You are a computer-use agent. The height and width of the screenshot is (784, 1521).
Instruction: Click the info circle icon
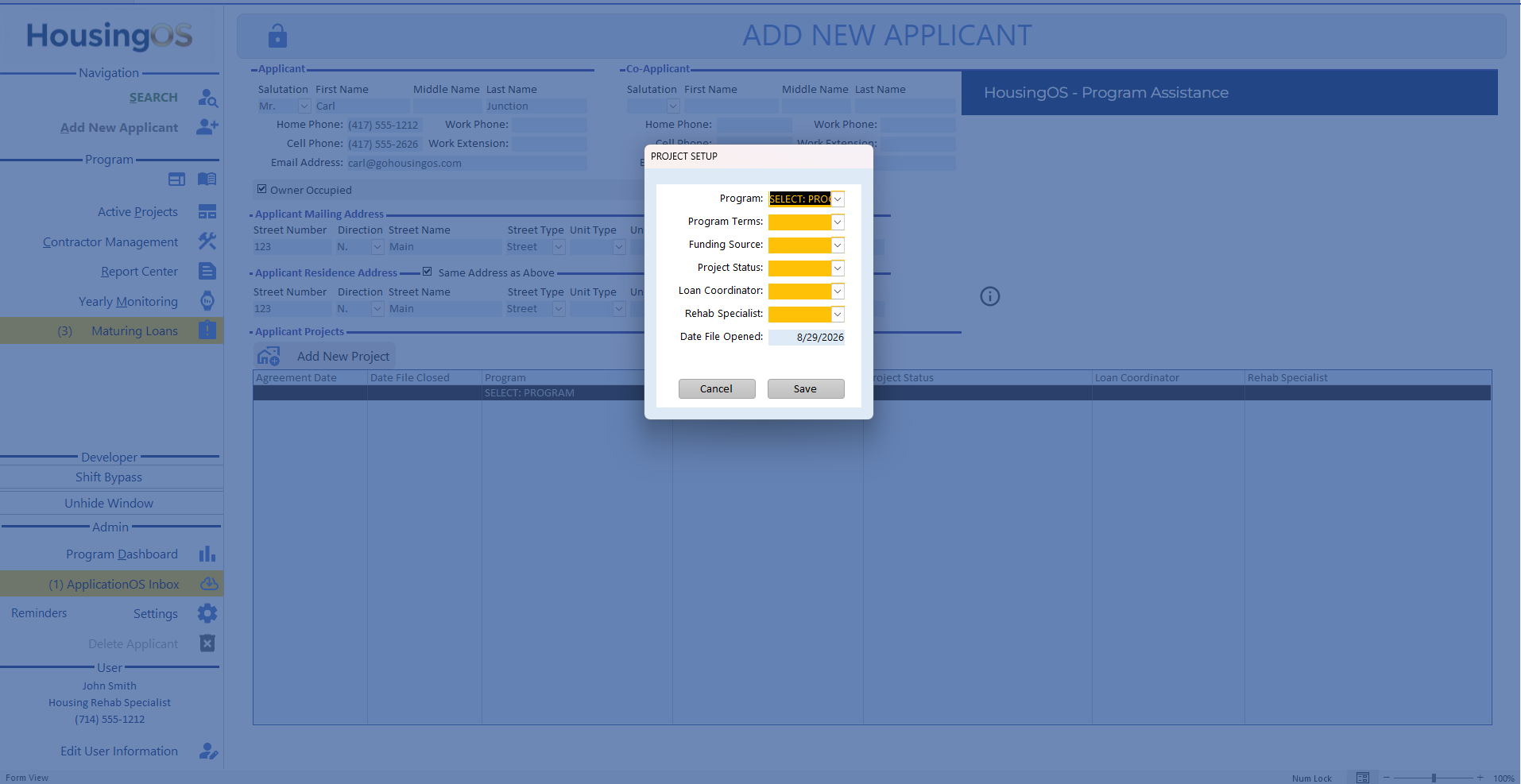pyautogui.click(x=990, y=296)
